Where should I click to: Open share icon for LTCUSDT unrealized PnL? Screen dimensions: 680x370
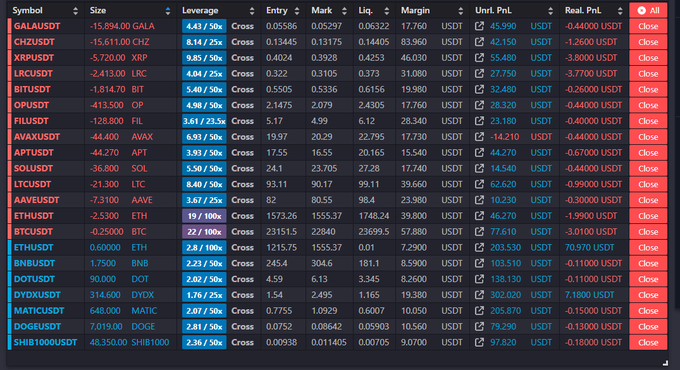(x=479, y=184)
